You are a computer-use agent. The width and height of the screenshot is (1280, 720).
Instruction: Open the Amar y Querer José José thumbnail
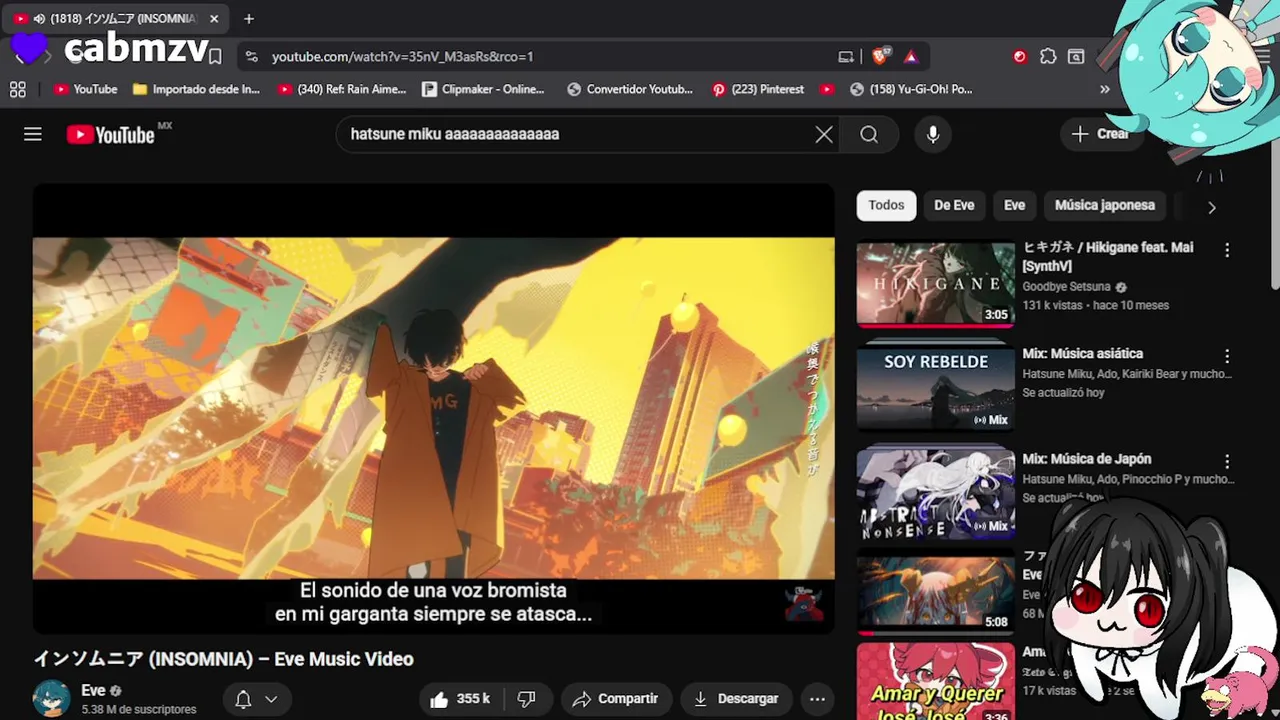[936, 682]
